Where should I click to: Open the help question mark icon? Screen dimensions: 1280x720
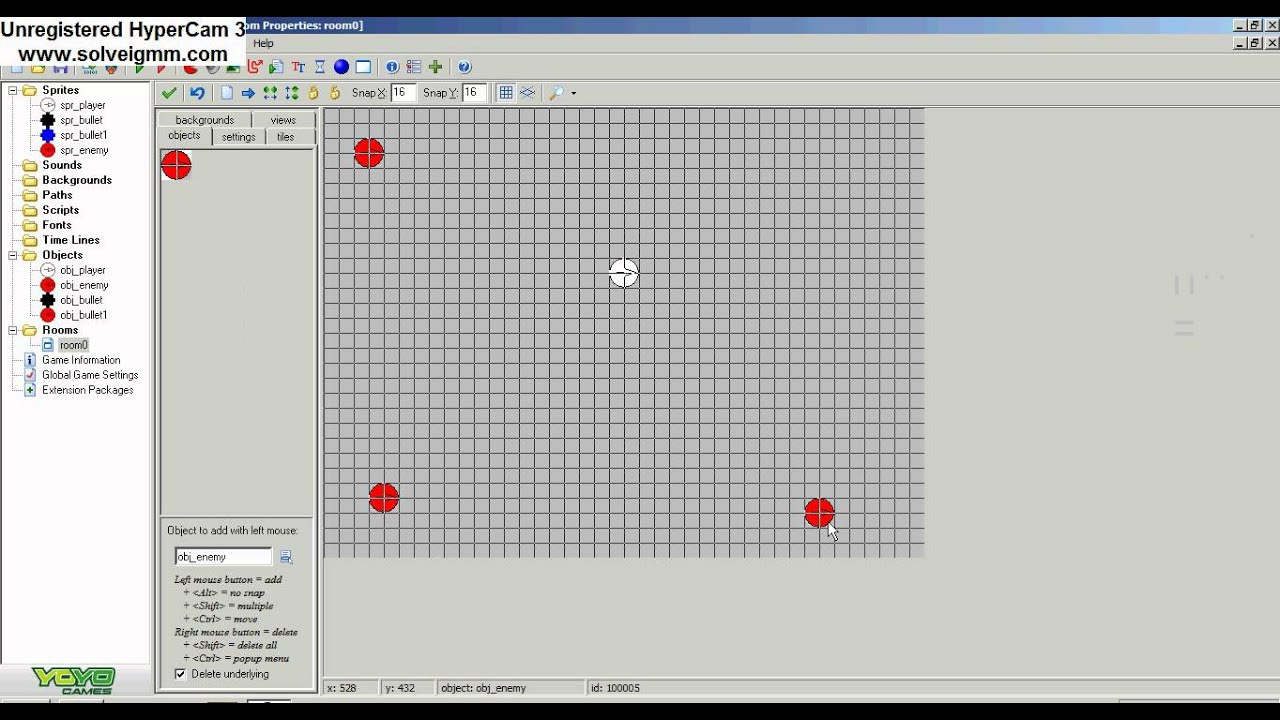coord(464,67)
